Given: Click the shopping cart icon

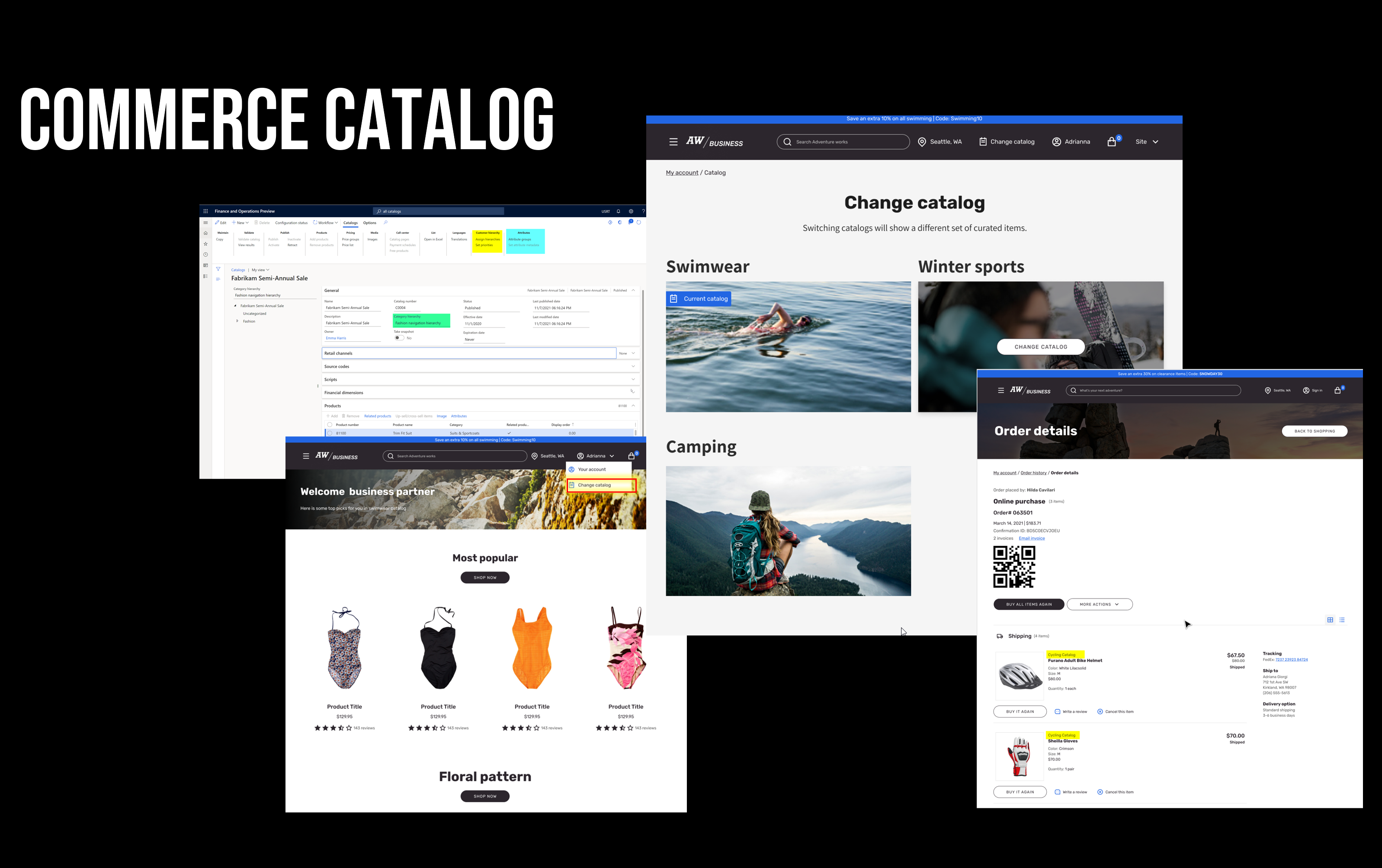Looking at the screenshot, I should 1113,141.
